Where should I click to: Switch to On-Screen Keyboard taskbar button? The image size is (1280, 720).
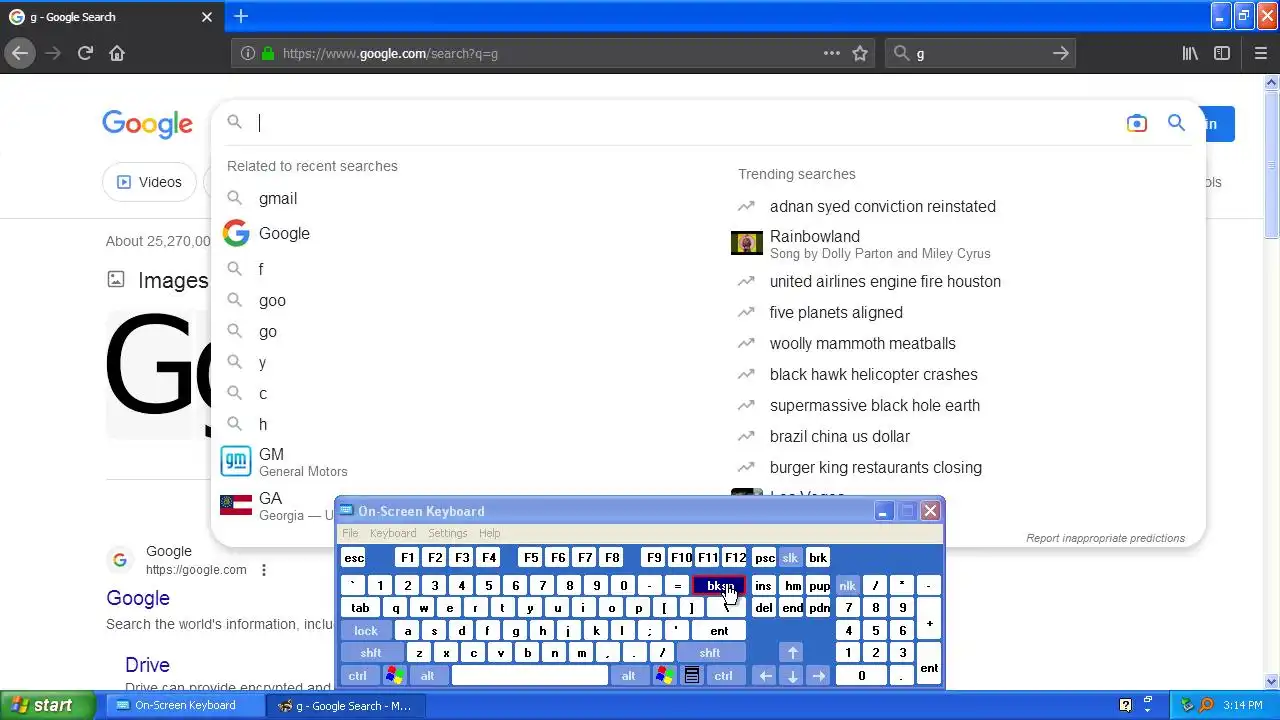(185, 705)
